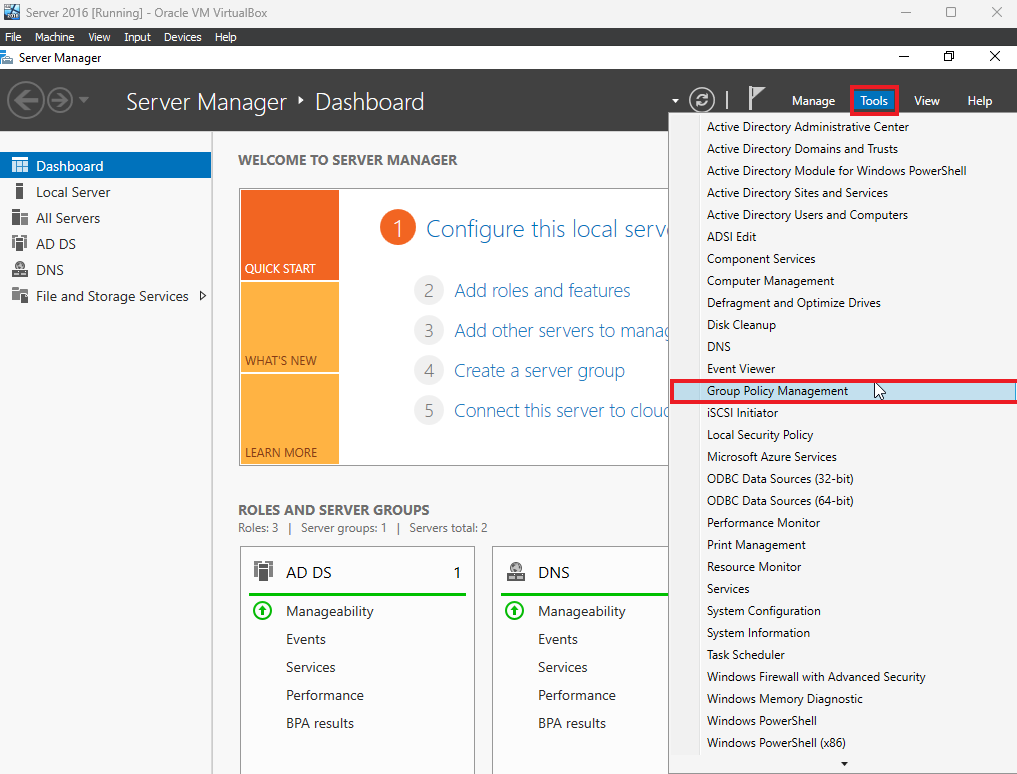Open iSCSI Initiator tool
The image size is (1017, 774).
(742, 413)
